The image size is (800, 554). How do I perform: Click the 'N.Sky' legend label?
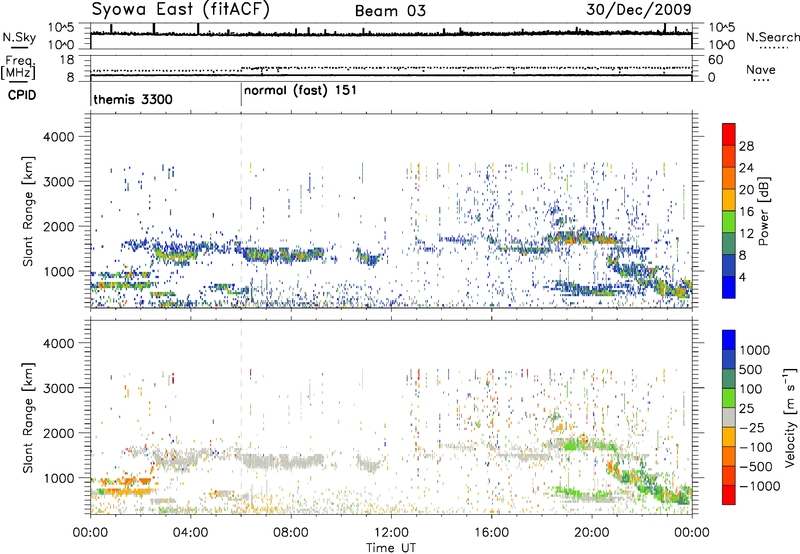(x=19, y=37)
